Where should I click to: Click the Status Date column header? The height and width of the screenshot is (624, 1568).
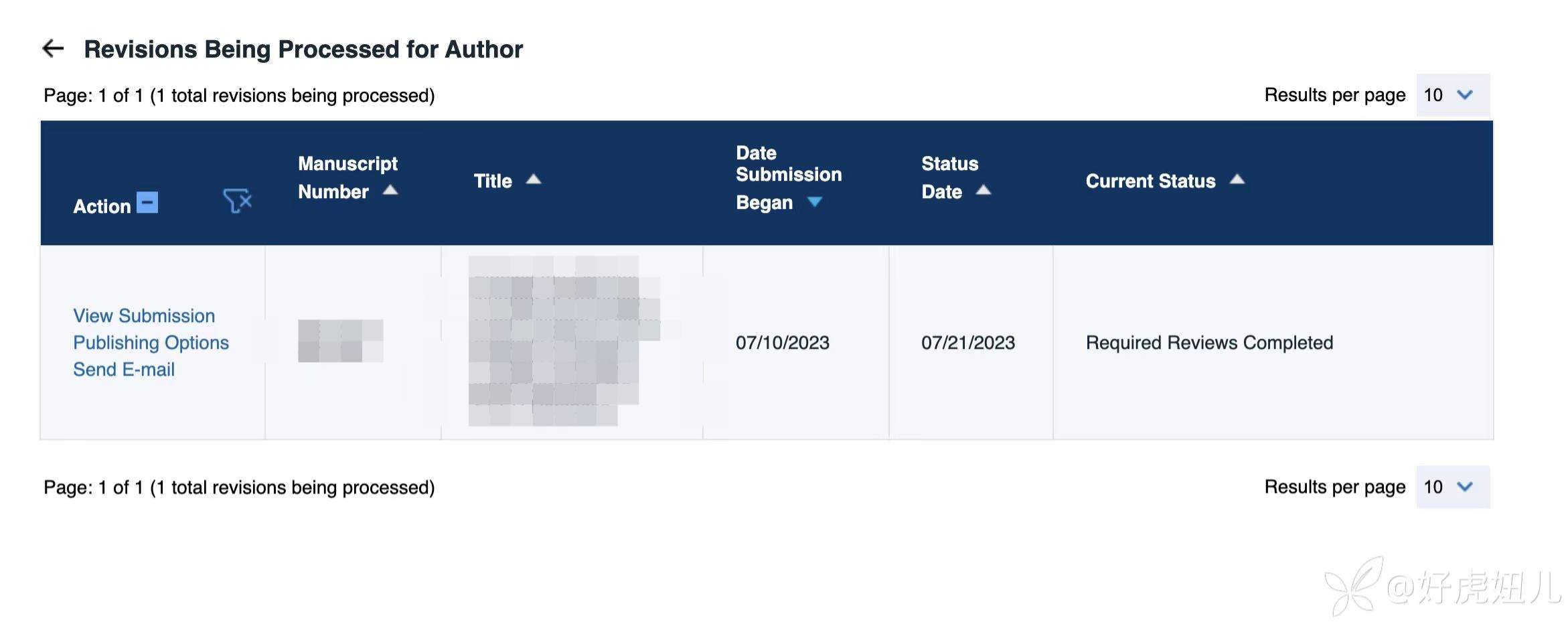pyautogui.click(x=949, y=177)
